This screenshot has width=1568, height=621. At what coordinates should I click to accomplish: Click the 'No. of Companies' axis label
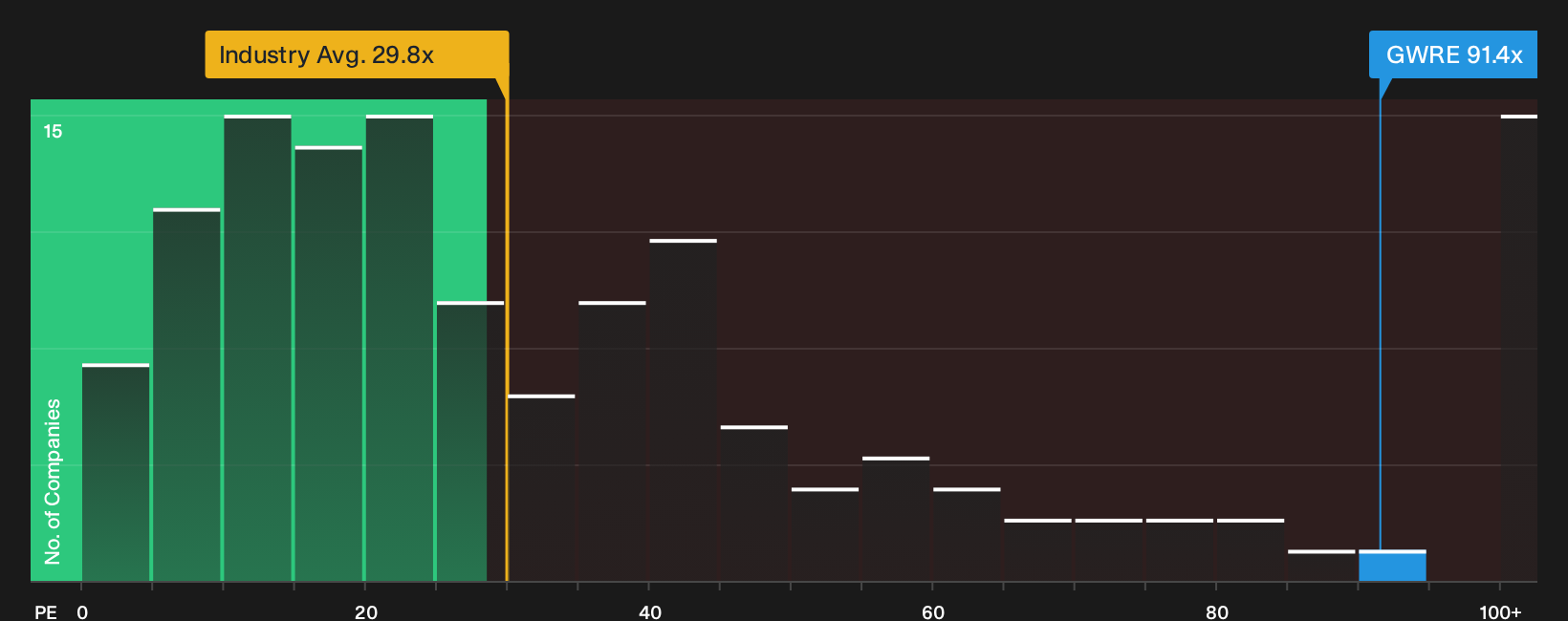(53, 481)
